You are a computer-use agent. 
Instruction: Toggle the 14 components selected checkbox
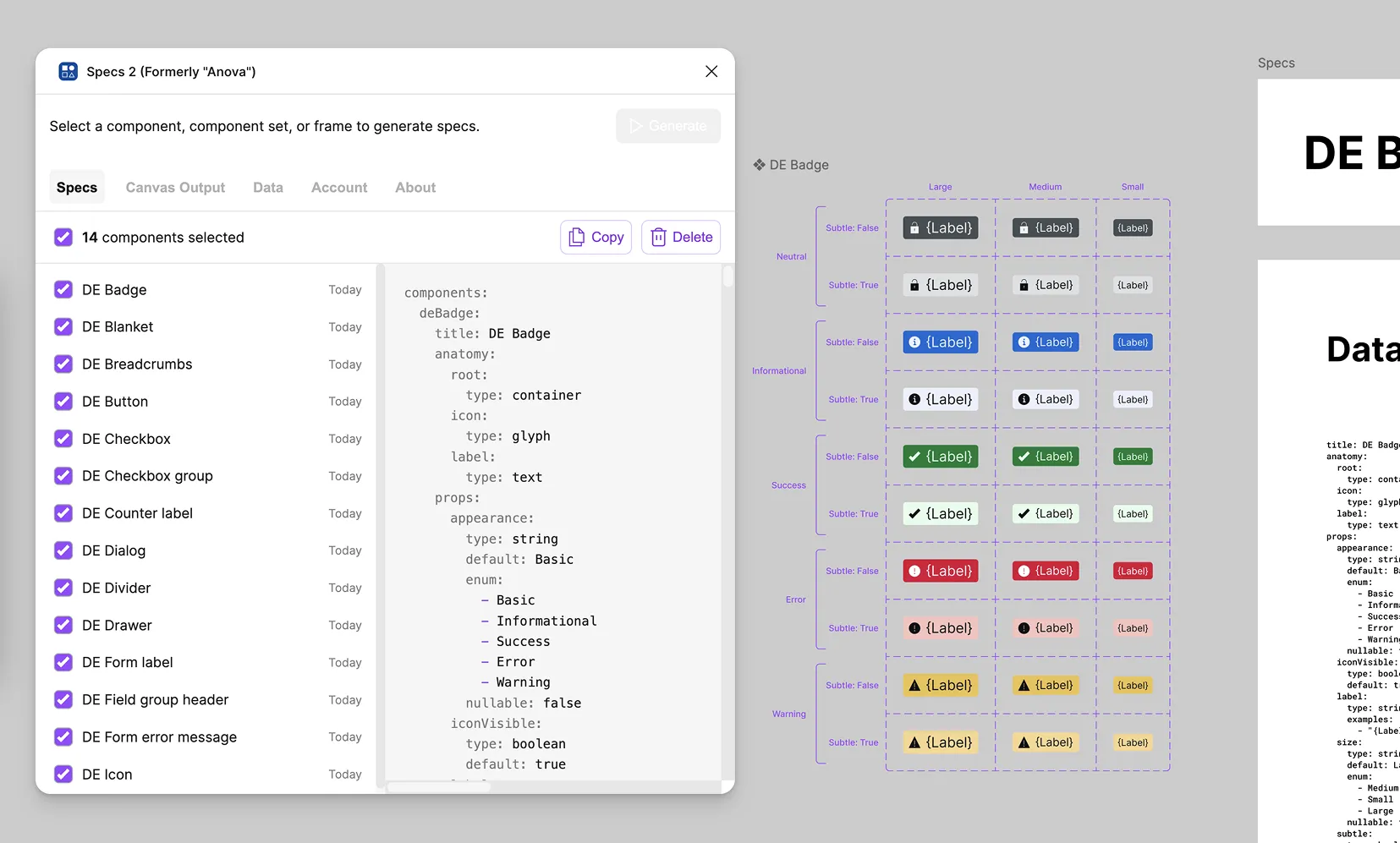pos(63,237)
